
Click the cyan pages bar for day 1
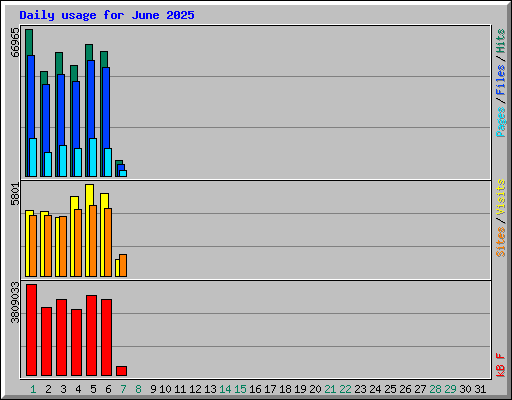[x=33, y=157]
